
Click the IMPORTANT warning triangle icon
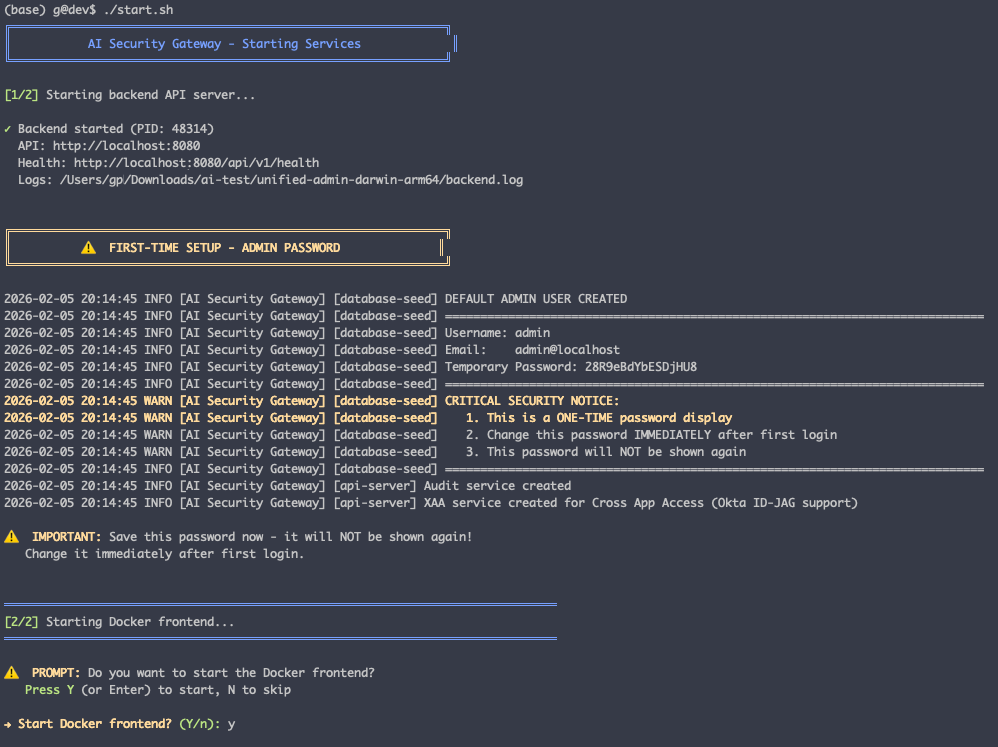[x=12, y=536]
